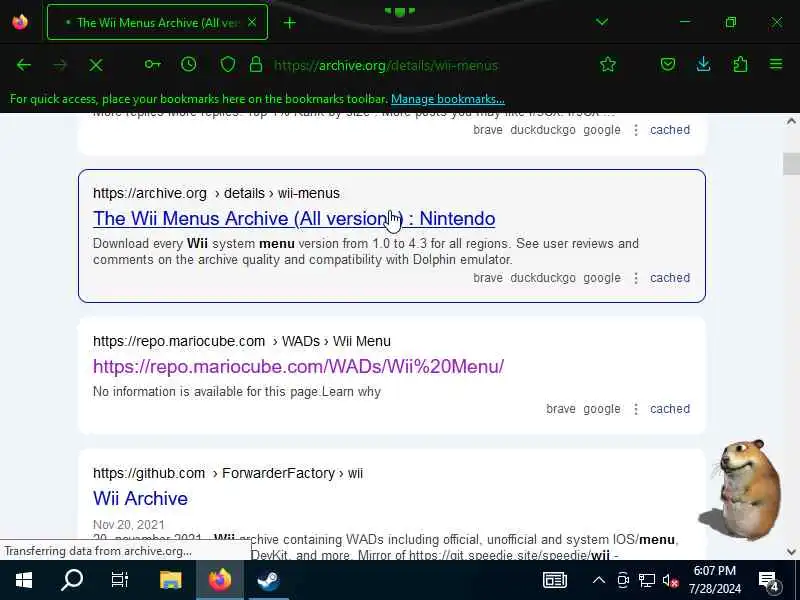Search mariocube result on google
The width and height of the screenshot is (800, 600).
point(602,409)
